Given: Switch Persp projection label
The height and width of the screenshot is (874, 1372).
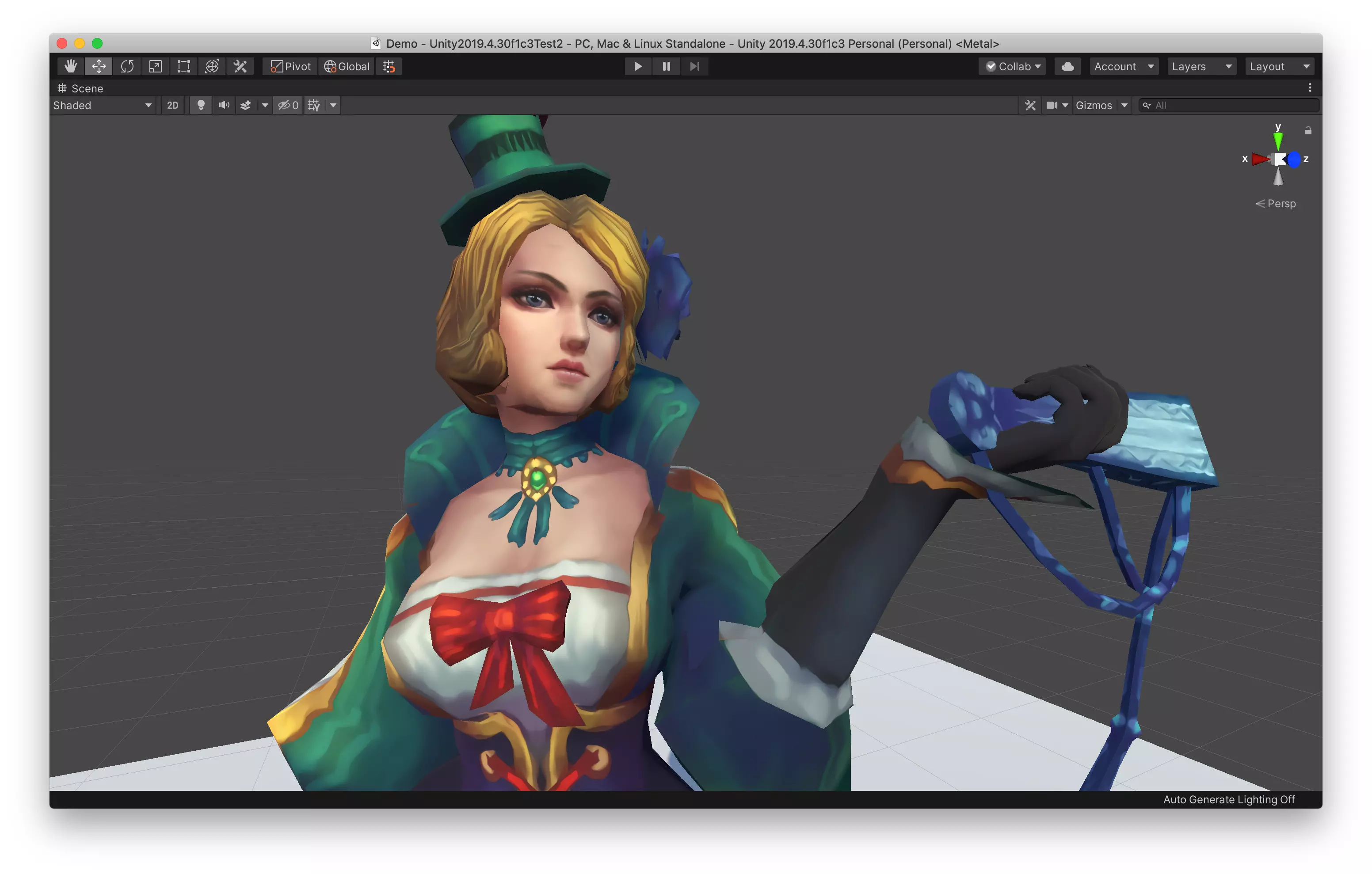Looking at the screenshot, I should coord(1276,203).
